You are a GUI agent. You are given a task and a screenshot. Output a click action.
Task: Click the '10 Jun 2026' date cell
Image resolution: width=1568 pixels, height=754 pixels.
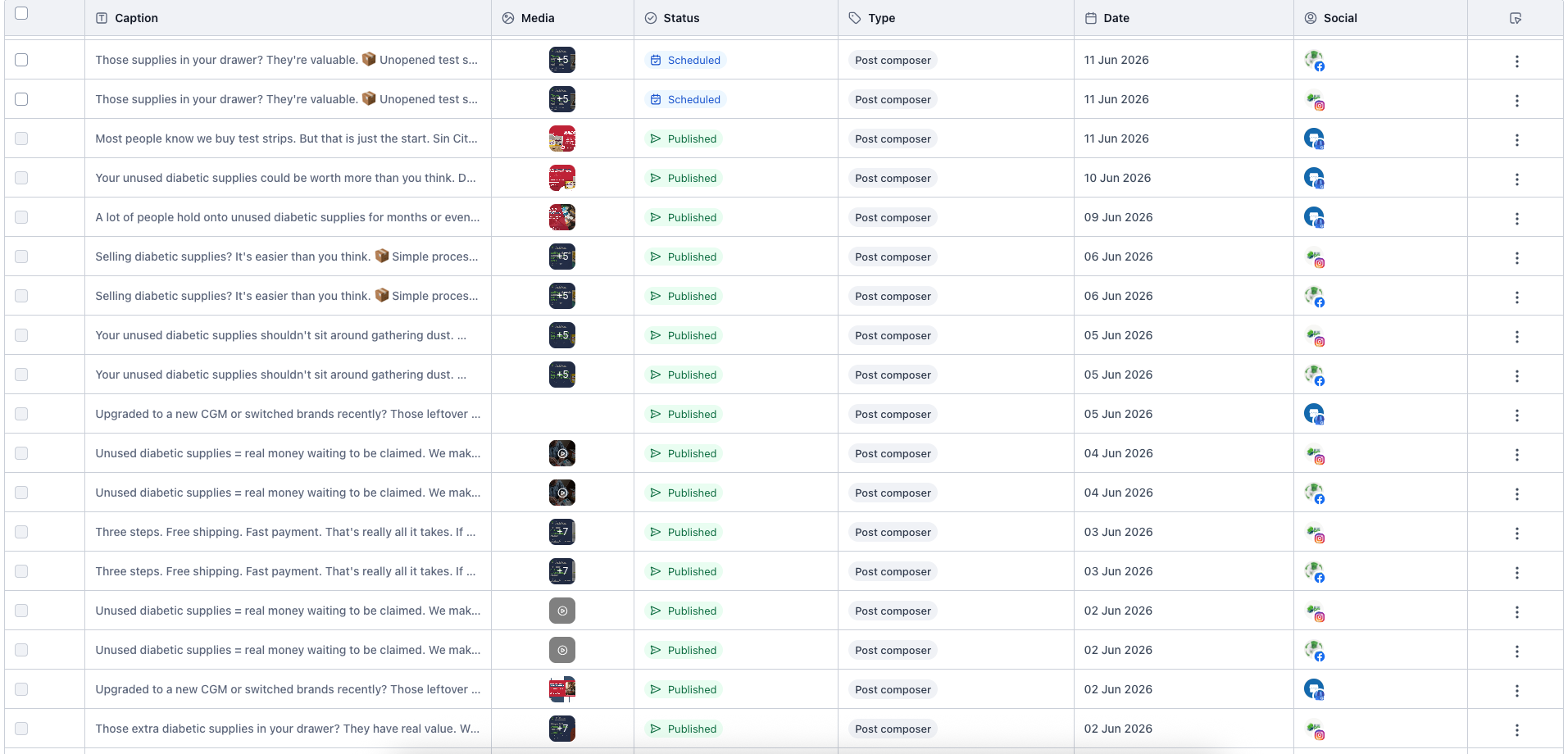point(1117,178)
